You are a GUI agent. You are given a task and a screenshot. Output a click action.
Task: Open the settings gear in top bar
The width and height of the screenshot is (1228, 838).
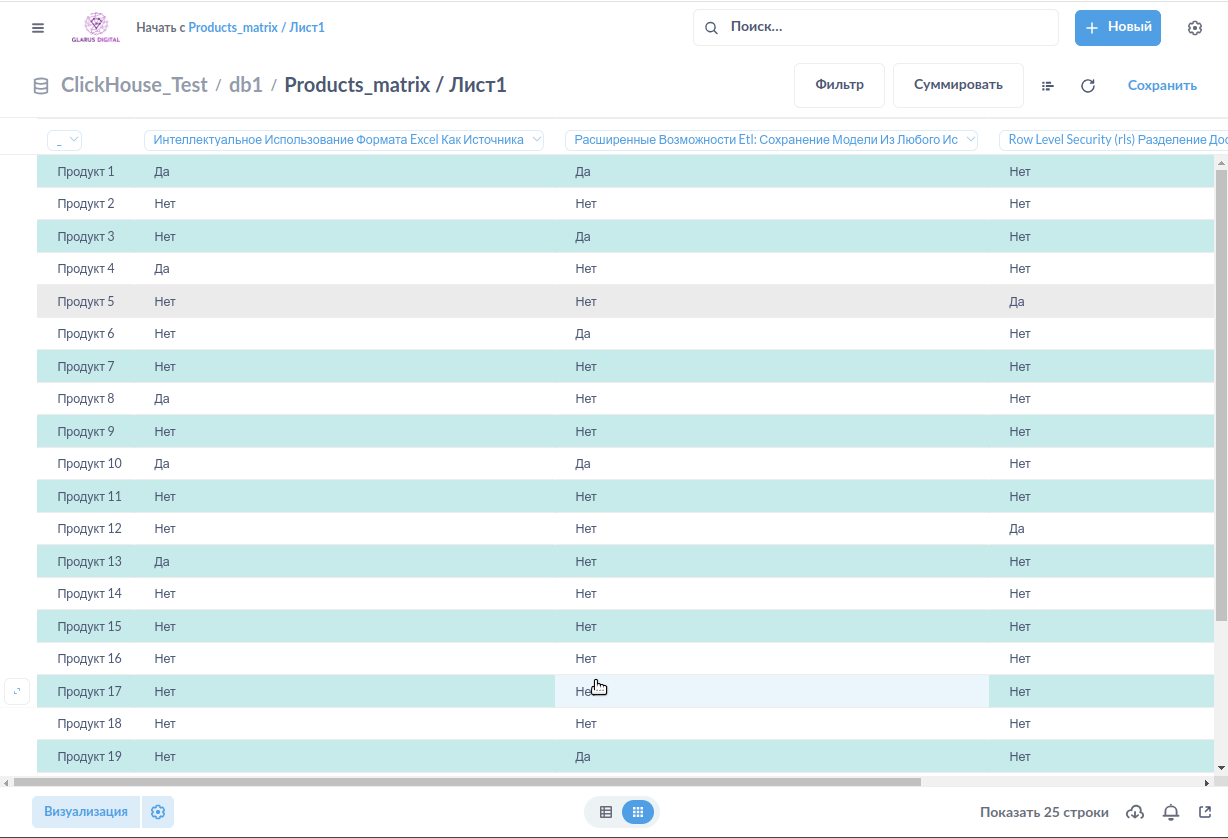click(x=1194, y=28)
